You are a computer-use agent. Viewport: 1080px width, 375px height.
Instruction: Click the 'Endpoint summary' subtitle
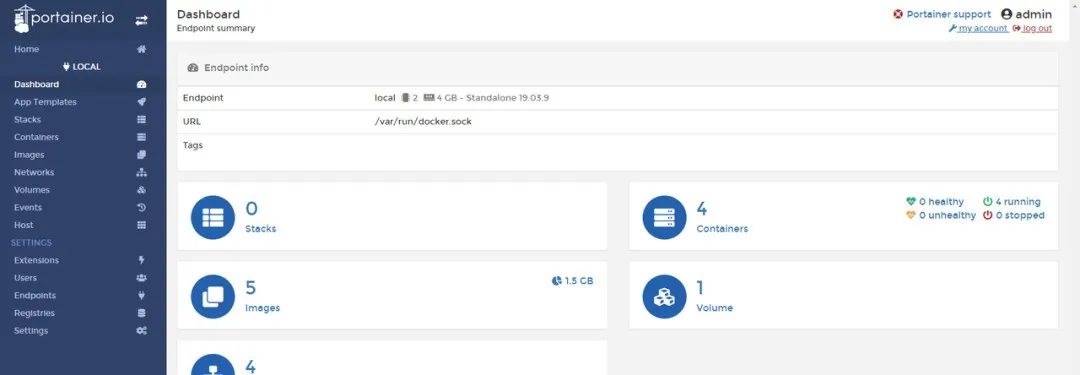point(216,28)
